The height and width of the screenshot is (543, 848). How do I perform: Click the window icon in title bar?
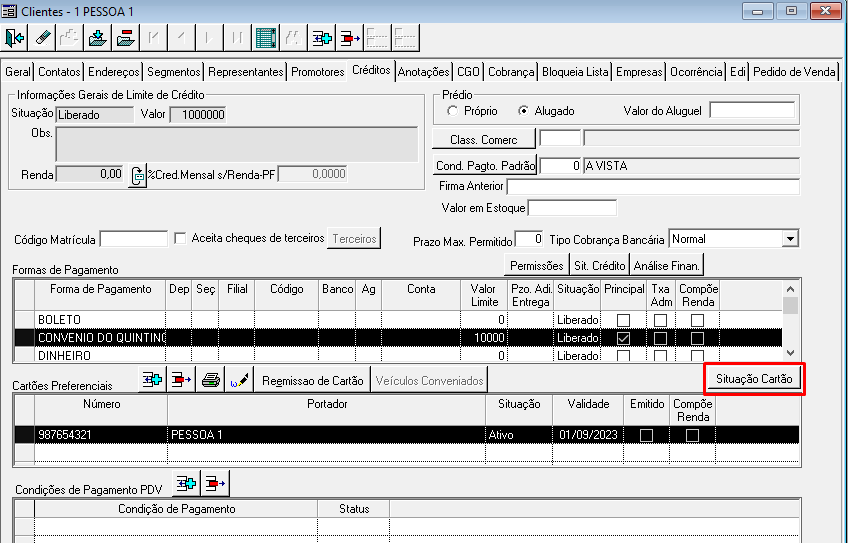[9, 11]
